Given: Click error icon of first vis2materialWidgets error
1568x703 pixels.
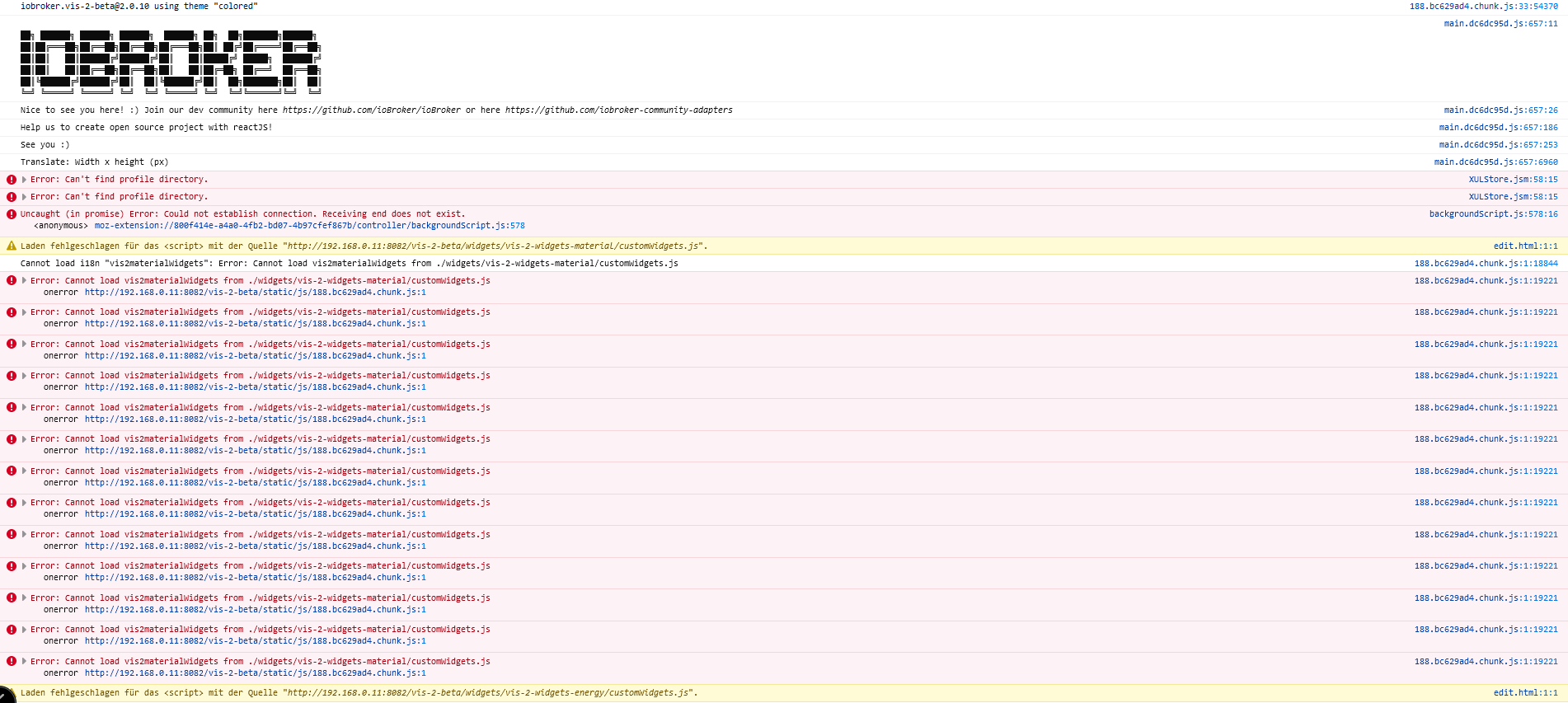Looking at the screenshot, I should (12, 281).
